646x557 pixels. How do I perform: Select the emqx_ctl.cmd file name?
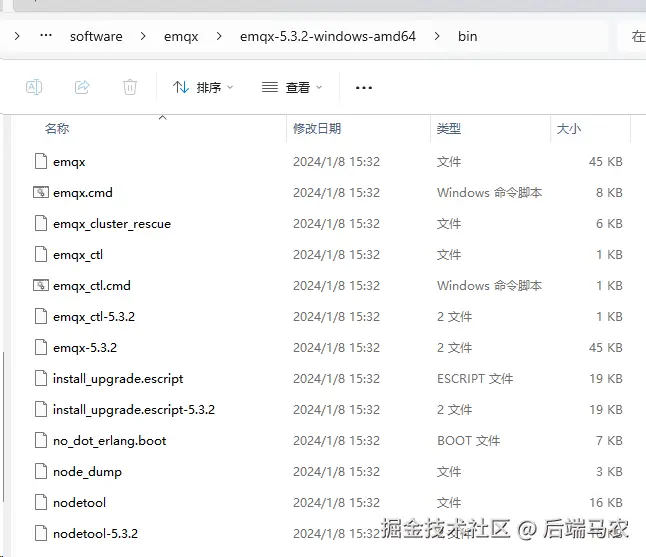pos(92,286)
